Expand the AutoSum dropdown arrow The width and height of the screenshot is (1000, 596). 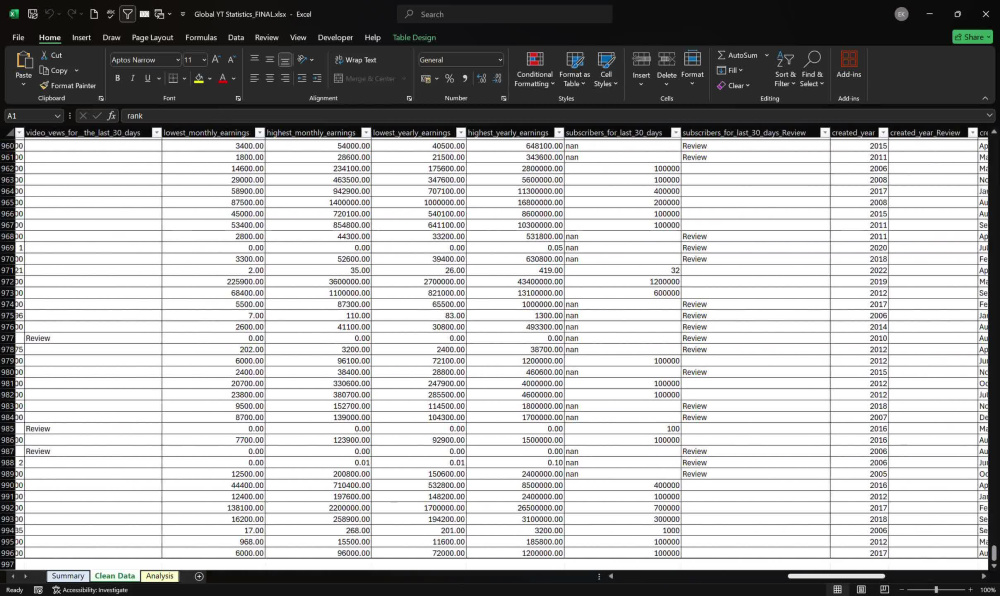coord(767,55)
